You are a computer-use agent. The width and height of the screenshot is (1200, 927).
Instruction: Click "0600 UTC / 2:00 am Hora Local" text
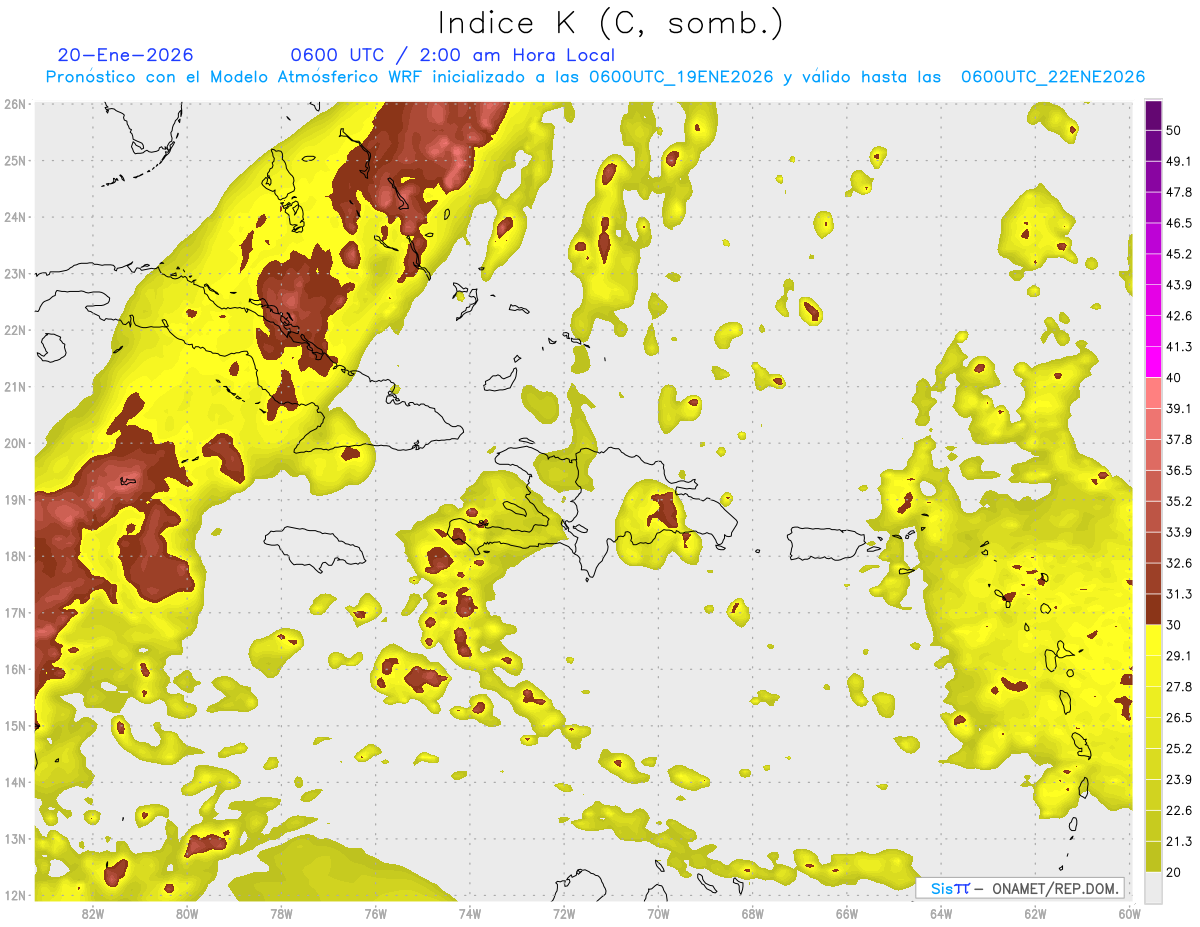[452, 55]
